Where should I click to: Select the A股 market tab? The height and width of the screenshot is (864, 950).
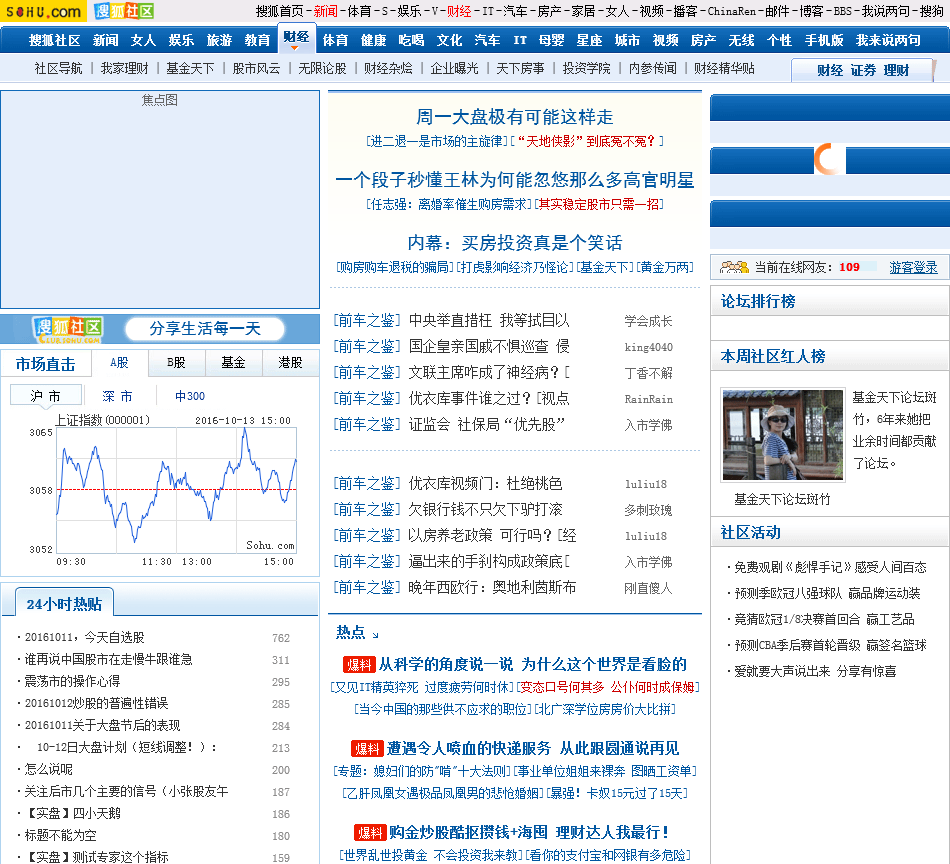click(x=119, y=363)
